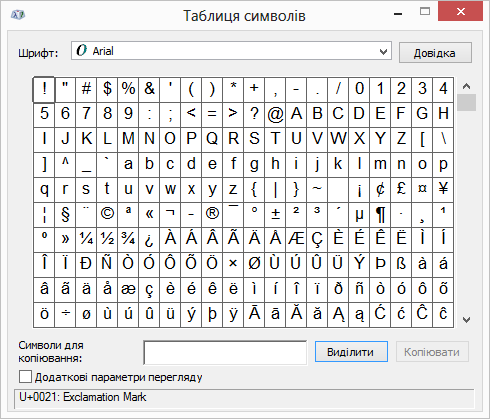Viewport: 490px width, 419px height.
Task: Select the copyright © symbol
Action: click(x=107, y=213)
